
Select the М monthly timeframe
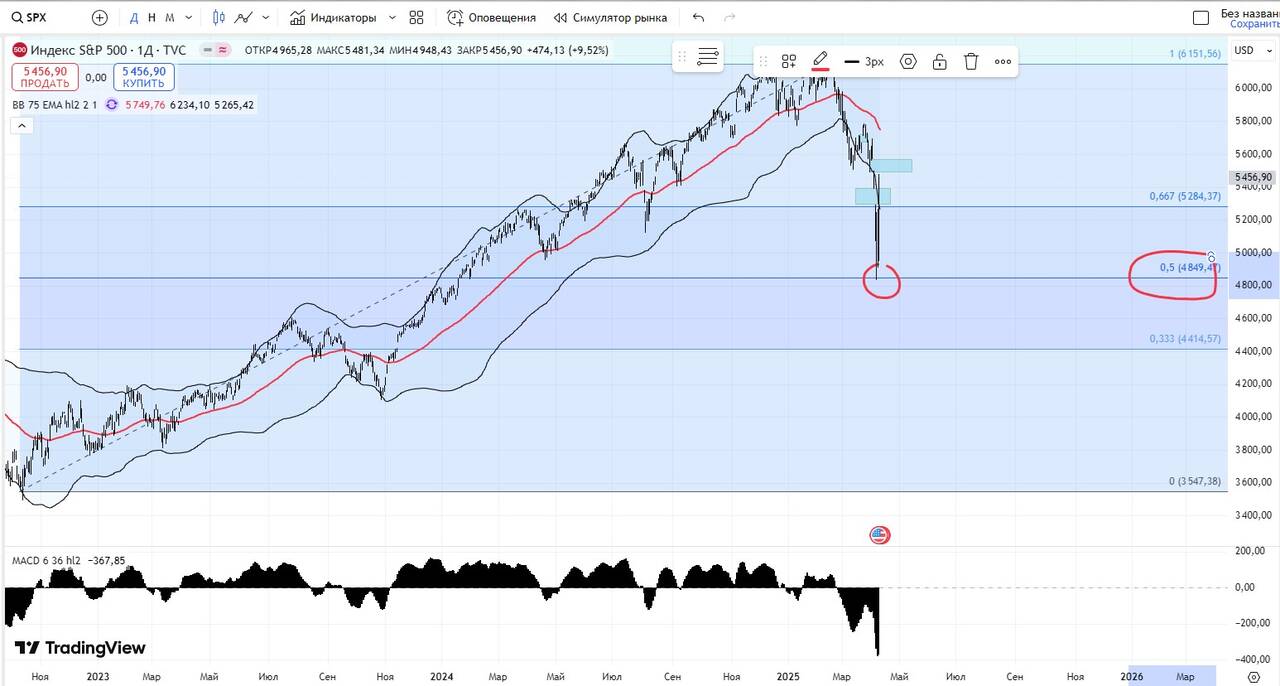(169, 17)
